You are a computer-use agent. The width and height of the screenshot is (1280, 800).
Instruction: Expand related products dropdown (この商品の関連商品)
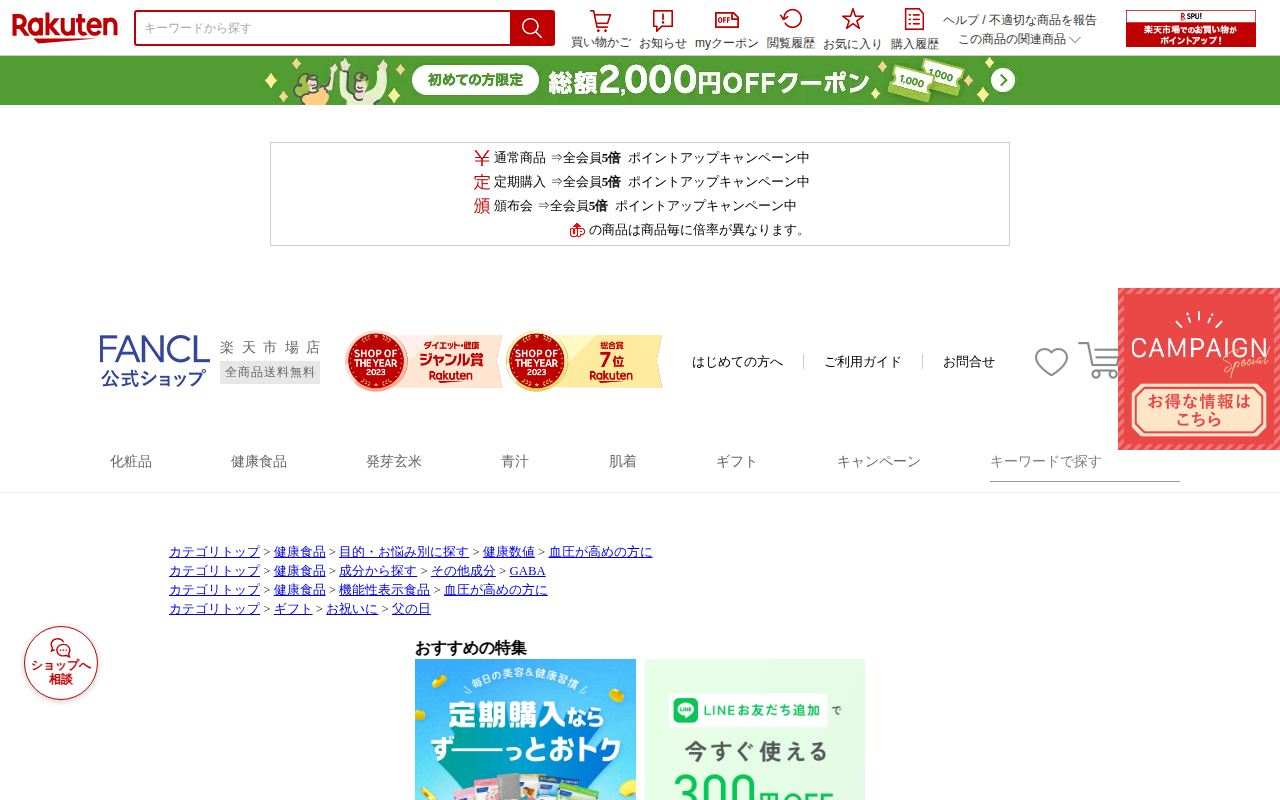pos(1019,39)
